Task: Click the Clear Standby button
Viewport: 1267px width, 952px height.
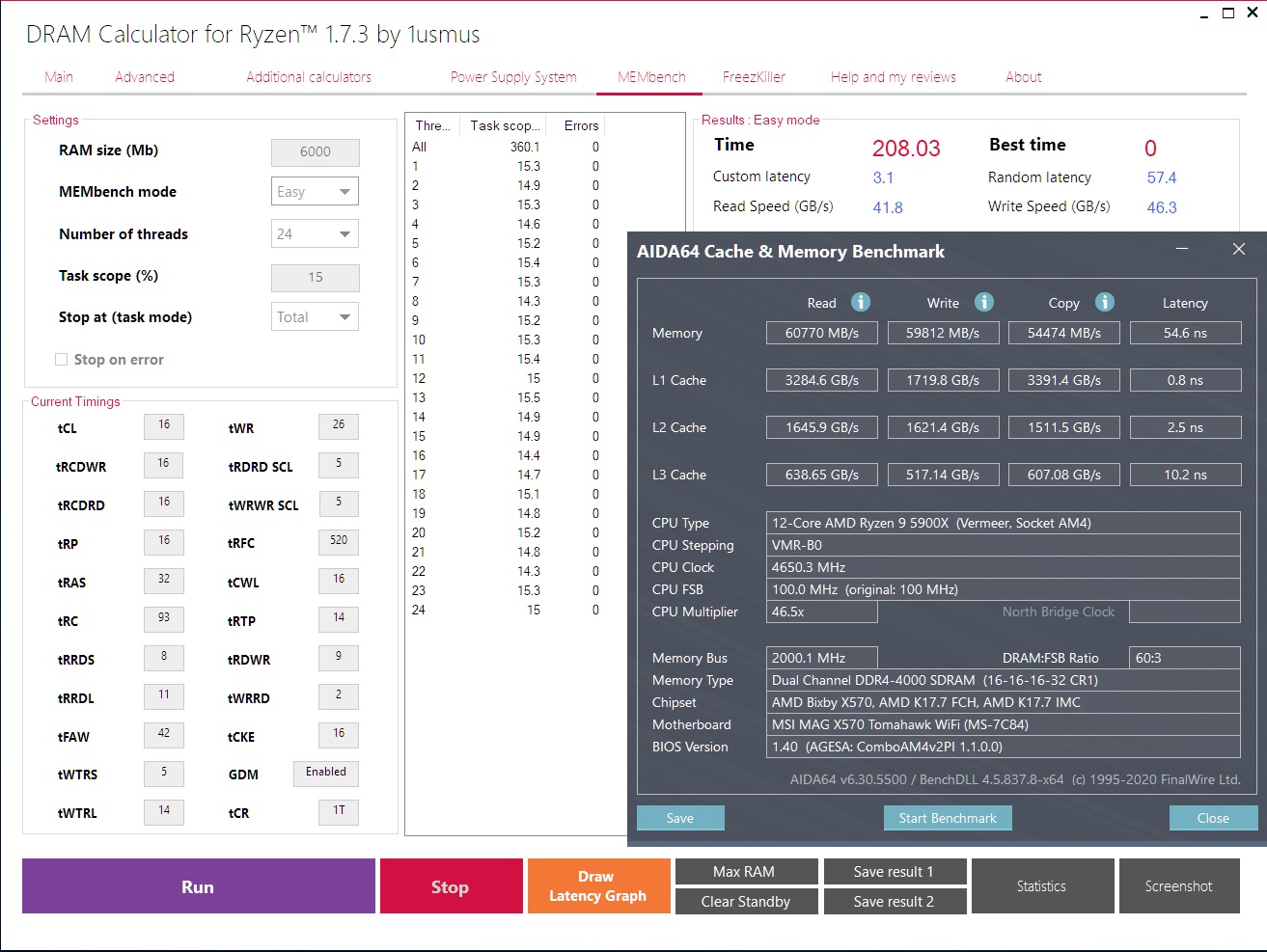Action: pyautogui.click(x=746, y=901)
